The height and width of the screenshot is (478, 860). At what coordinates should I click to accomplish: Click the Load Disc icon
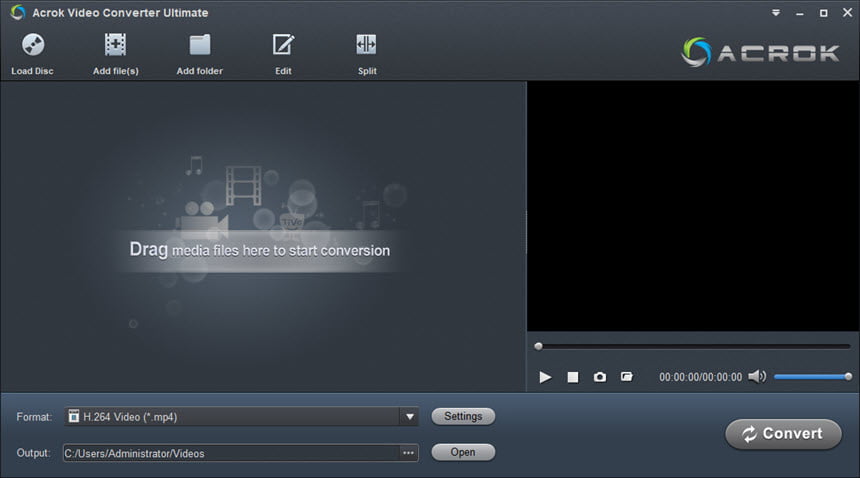click(33, 44)
